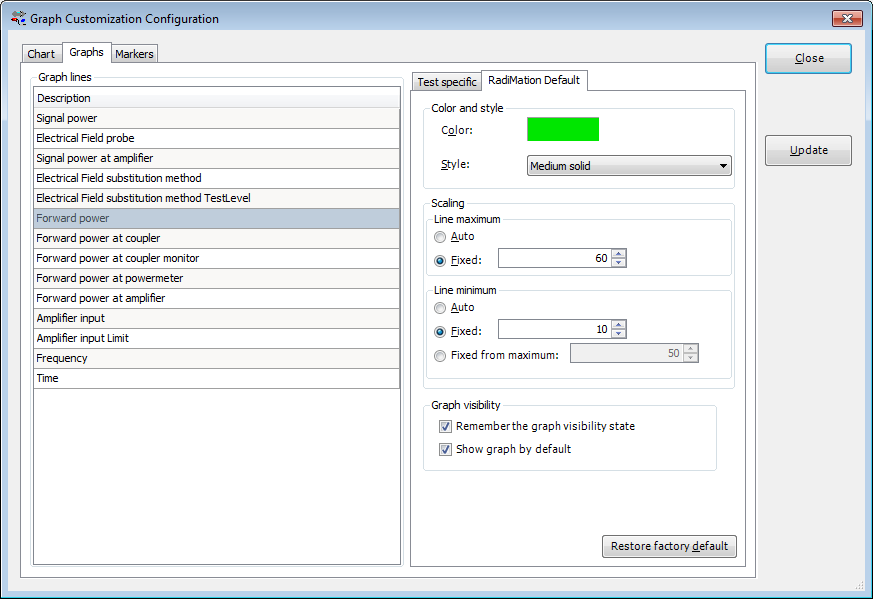Select the Signal power at amplifier row
The image size is (873, 599).
click(x=217, y=158)
